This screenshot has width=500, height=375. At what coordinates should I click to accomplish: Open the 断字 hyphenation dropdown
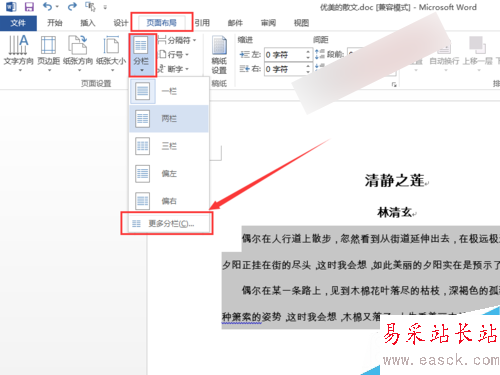tap(173, 69)
